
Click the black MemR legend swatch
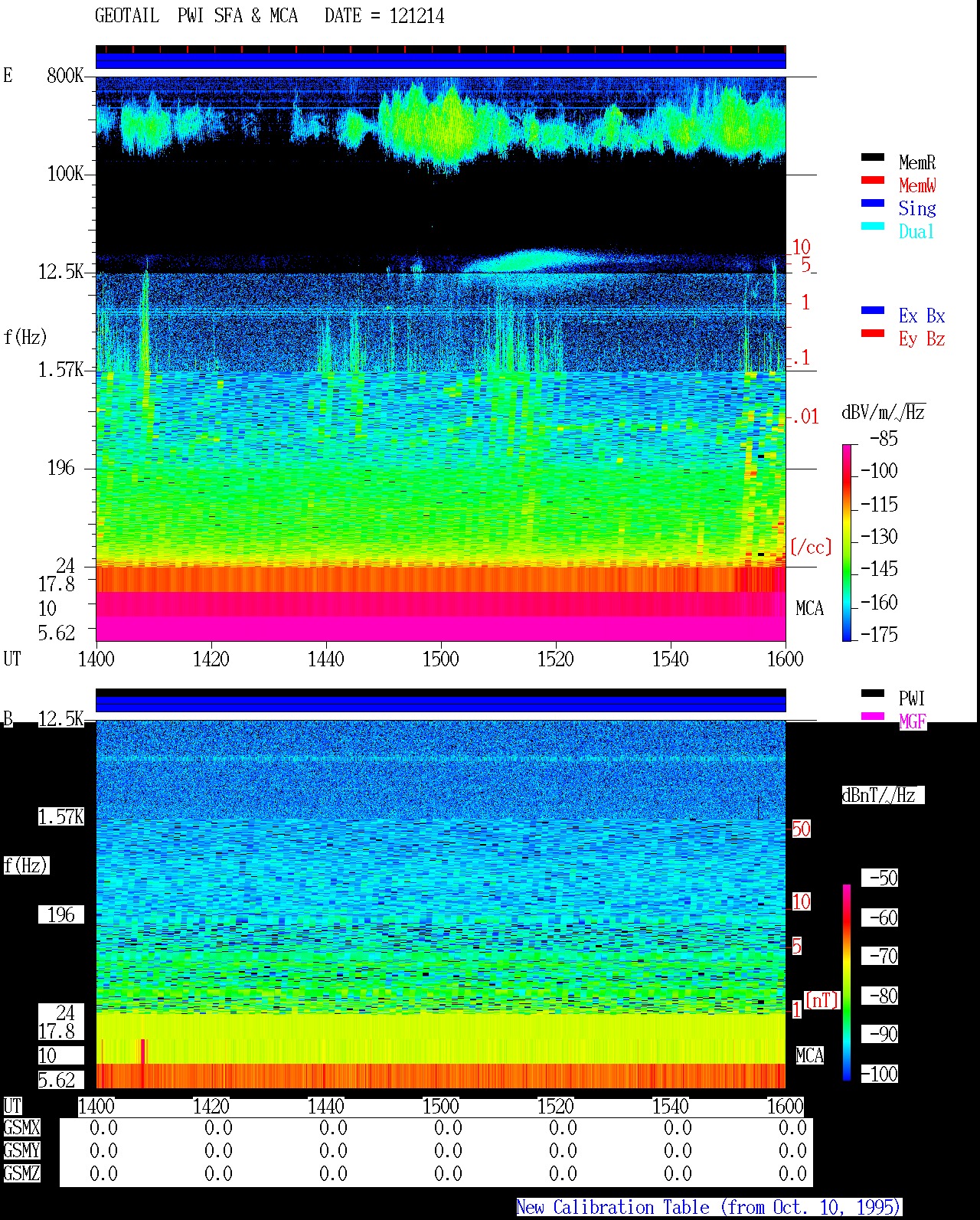pos(872,157)
